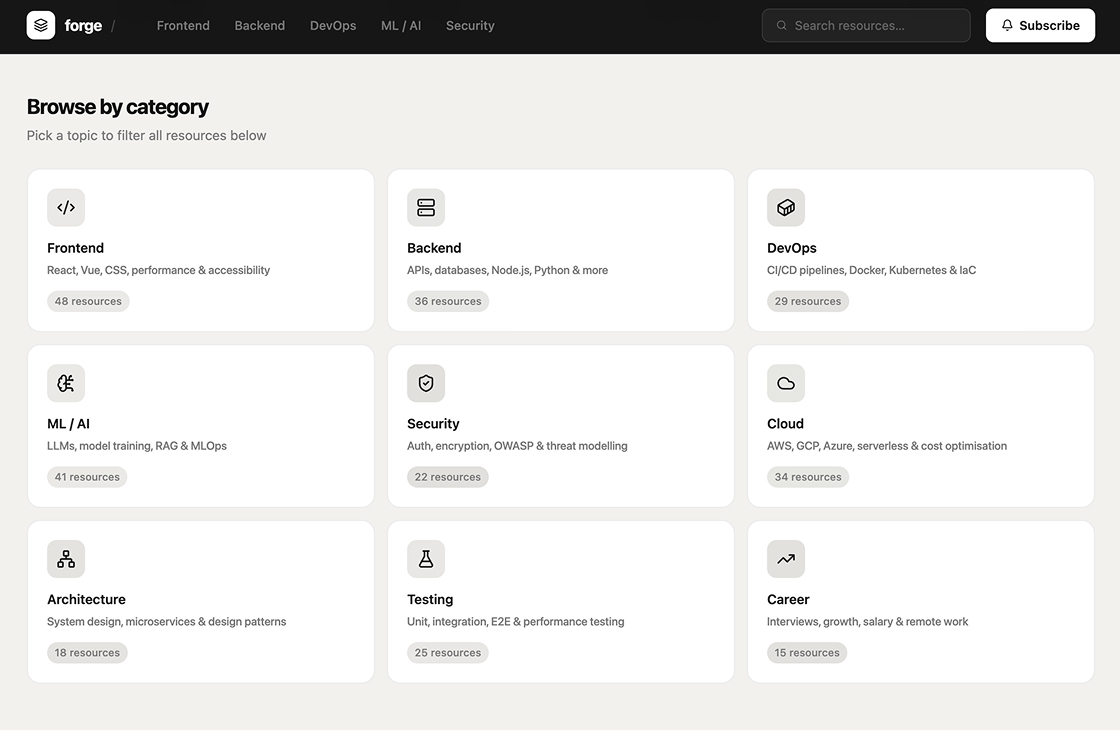Viewport: 1120px width, 731px height.
Task: Click the 48 resources badge under Frontend
Action: click(88, 300)
